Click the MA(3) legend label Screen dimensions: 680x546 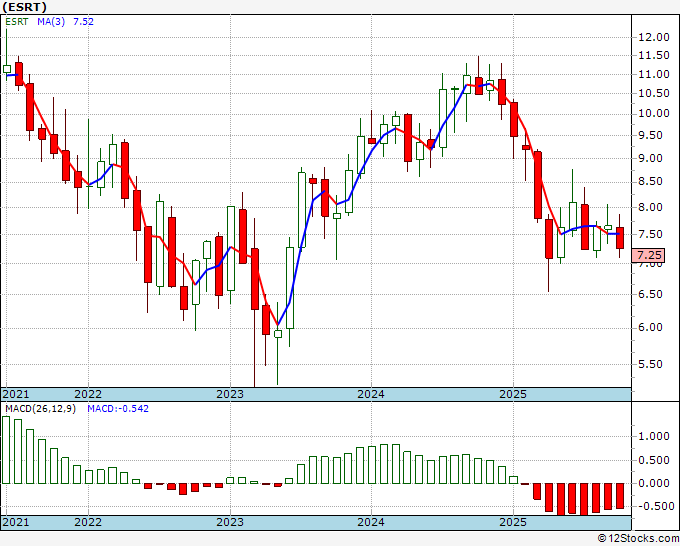pos(51,22)
